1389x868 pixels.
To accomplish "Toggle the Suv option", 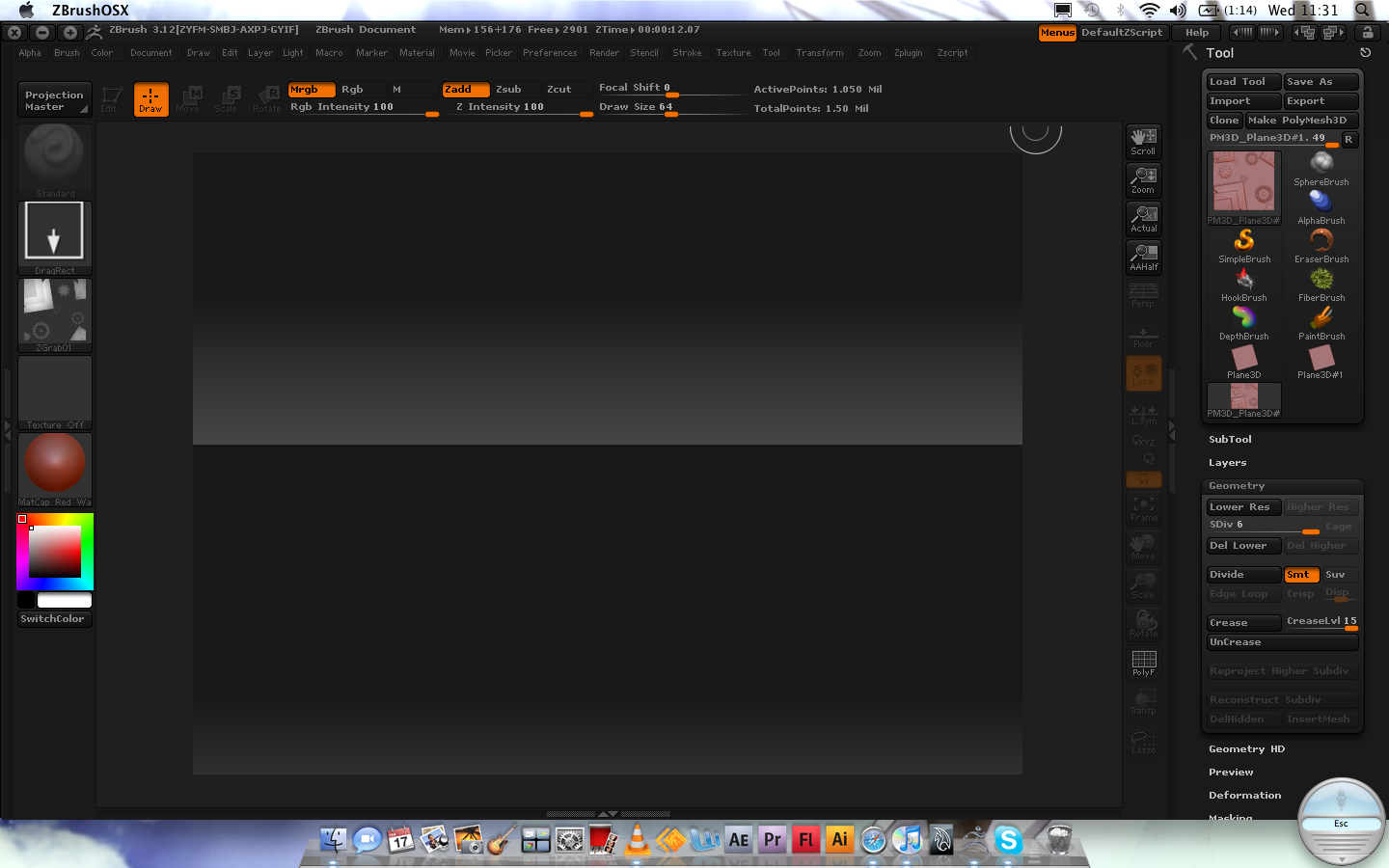I will (1339, 575).
